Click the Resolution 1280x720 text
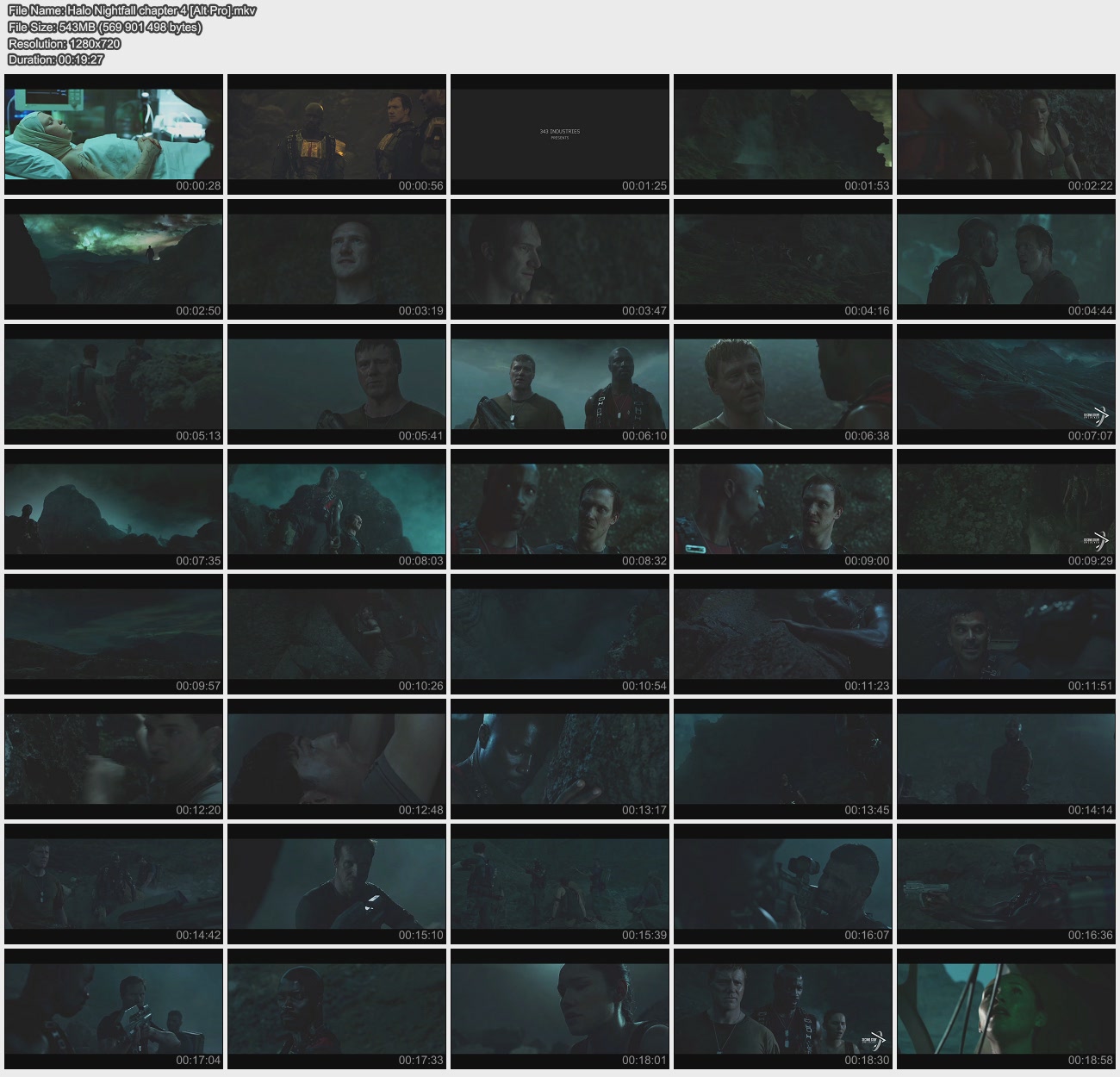1120x1077 pixels. tap(64, 43)
